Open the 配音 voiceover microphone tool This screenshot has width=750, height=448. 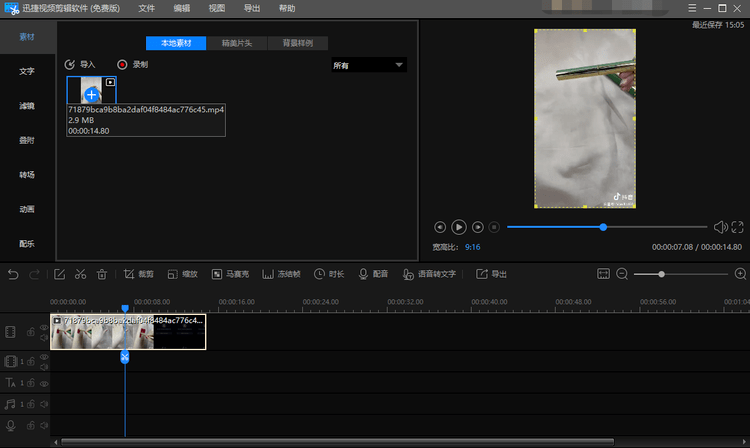pos(373,274)
